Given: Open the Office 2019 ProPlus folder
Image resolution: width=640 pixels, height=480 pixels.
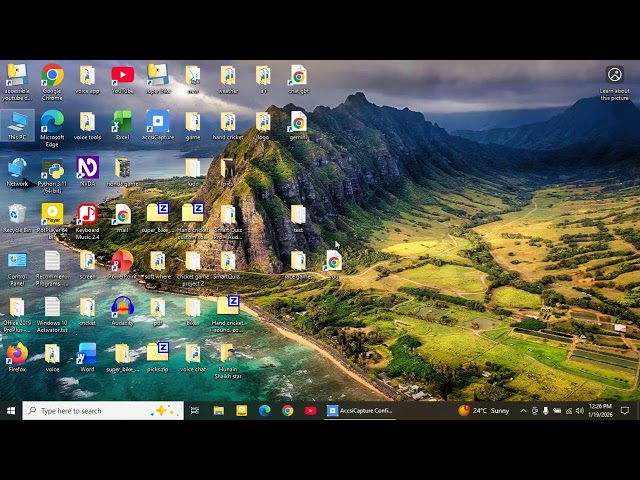Looking at the screenshot, I should tap(17, 314).
